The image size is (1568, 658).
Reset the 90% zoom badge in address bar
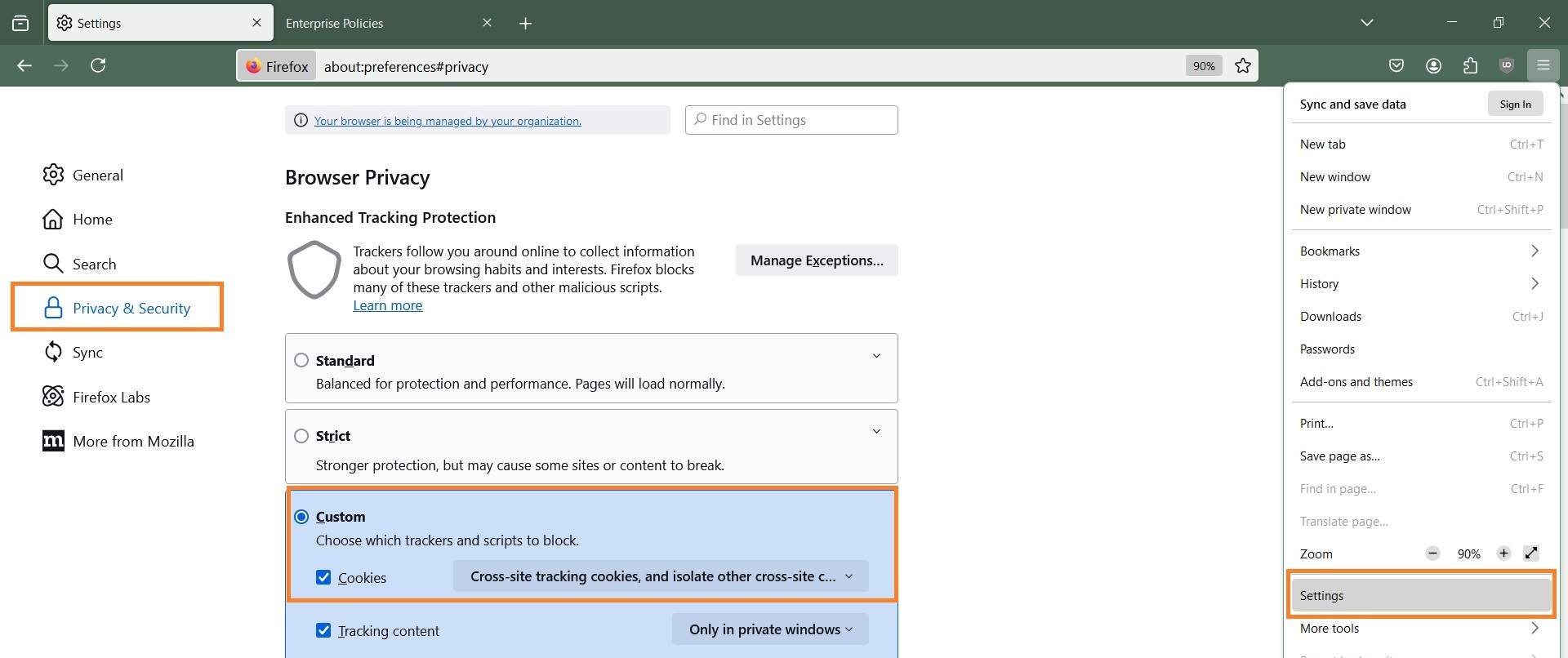[x=1204, y=66]
